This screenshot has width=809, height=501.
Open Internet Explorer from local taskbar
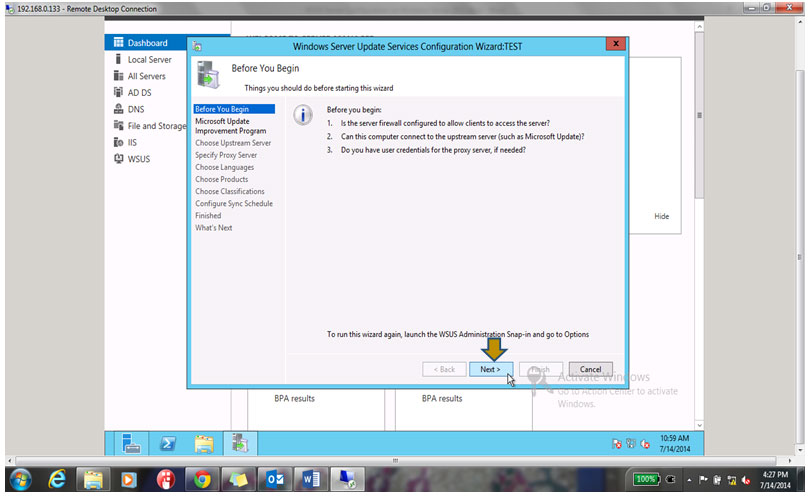click(x=57, y=480)
